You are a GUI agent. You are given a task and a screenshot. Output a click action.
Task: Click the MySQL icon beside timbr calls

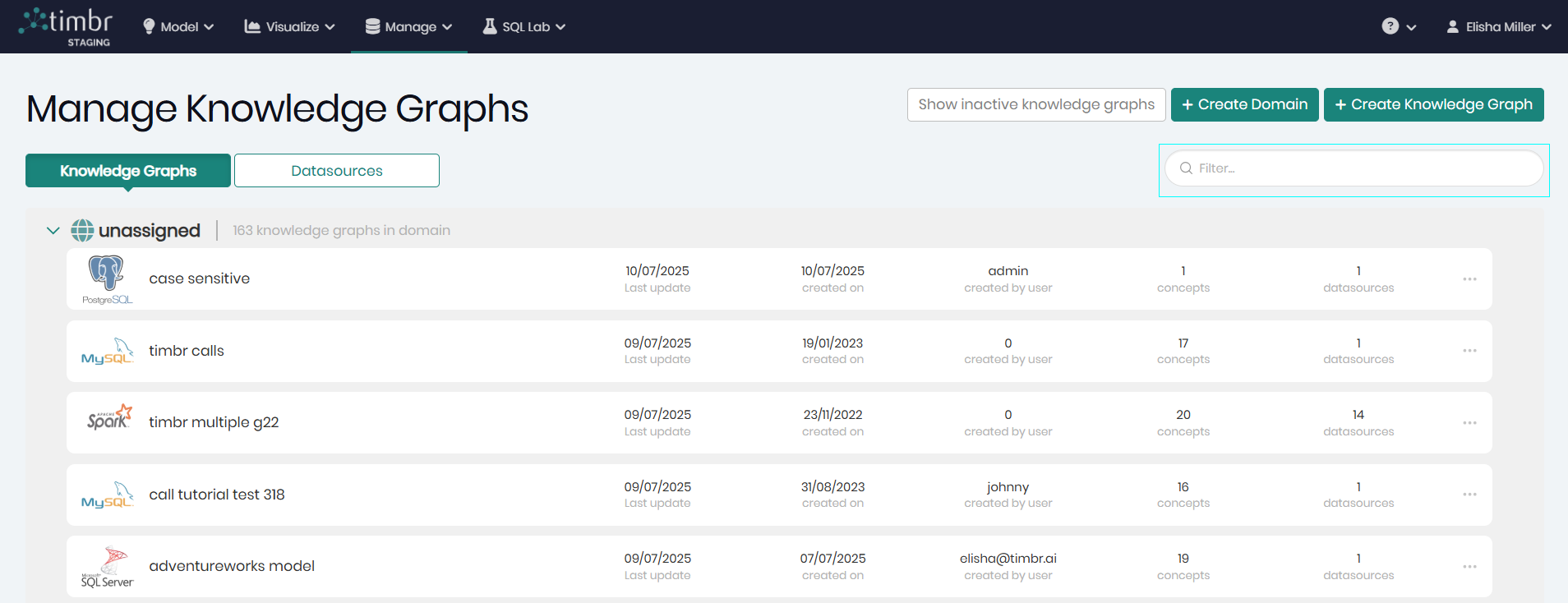[107, 351]
